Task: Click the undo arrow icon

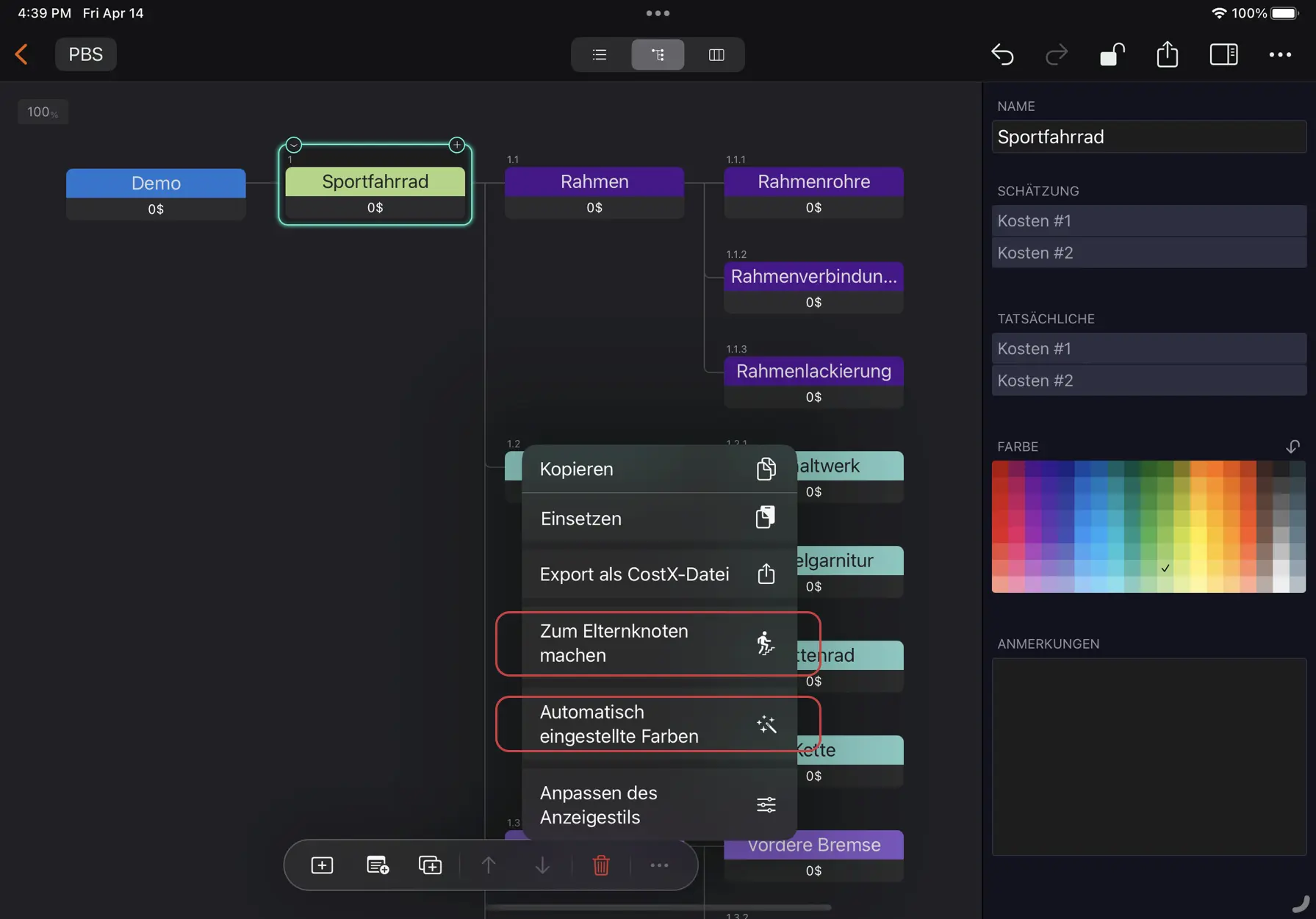Action: [x=1002, y=54]
